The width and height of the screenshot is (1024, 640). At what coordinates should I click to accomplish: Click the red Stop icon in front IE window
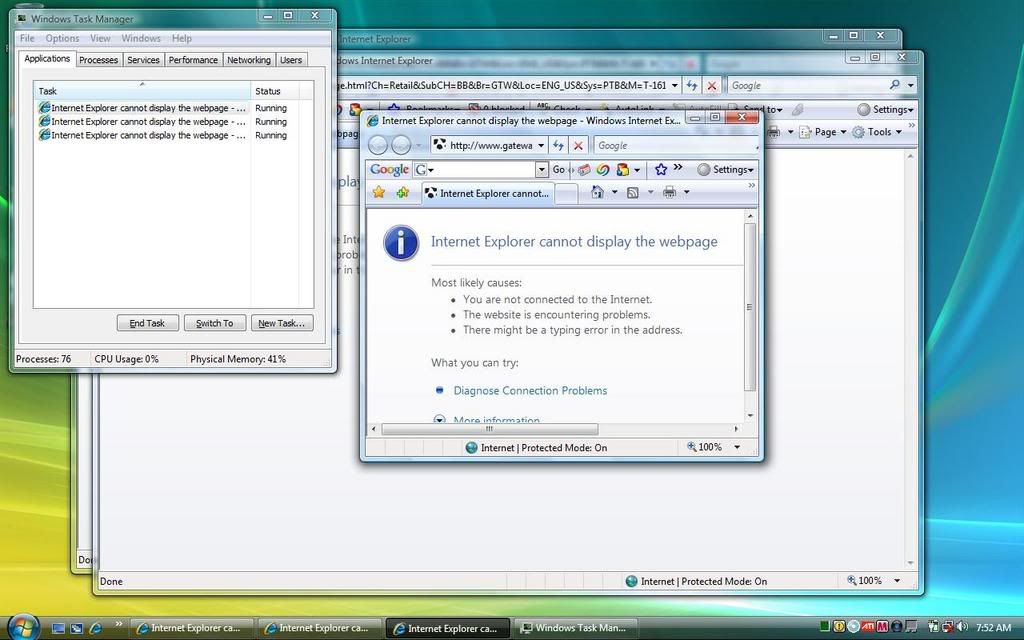click(578, 145)
